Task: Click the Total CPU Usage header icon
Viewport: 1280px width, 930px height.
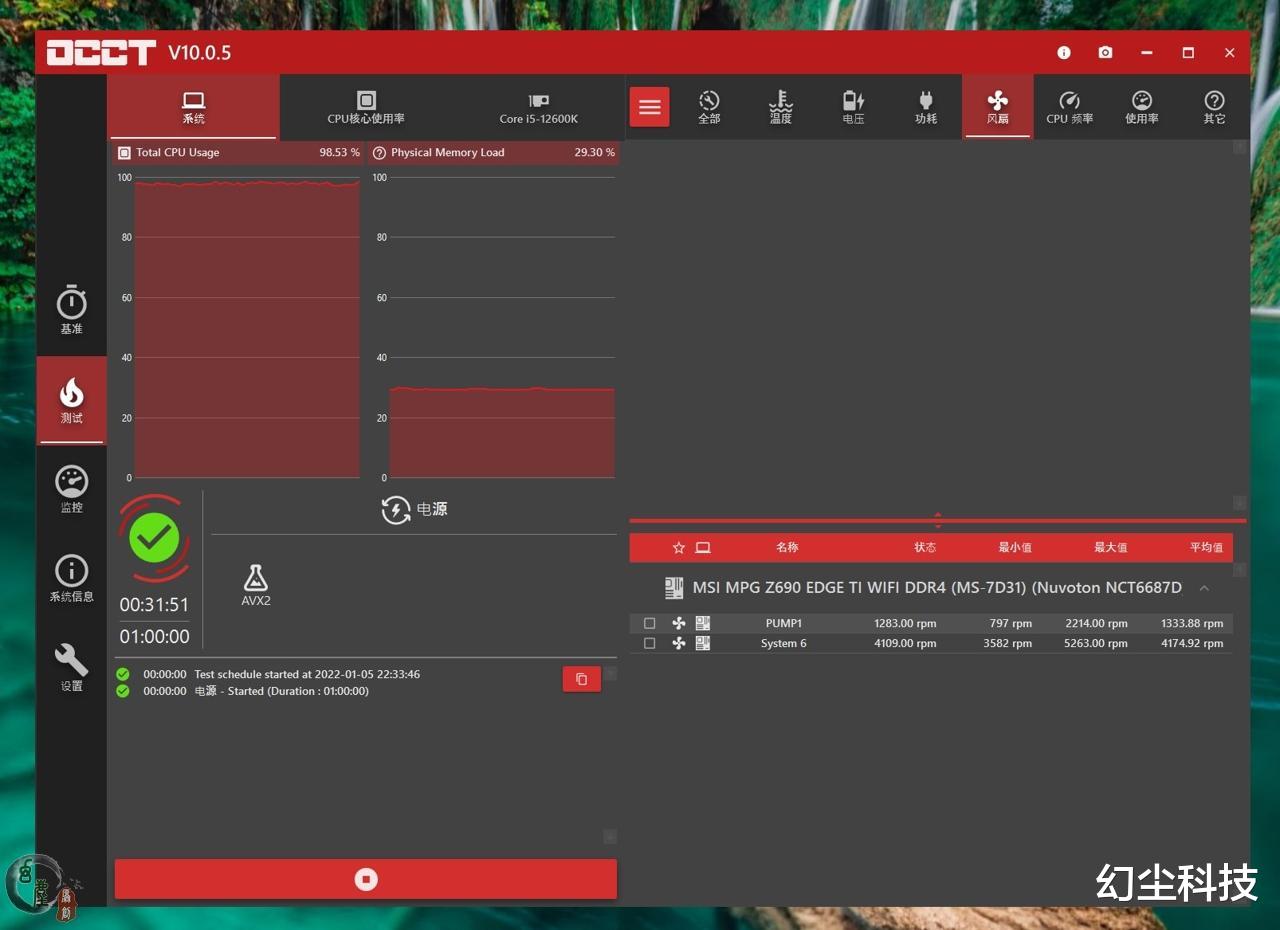Action: [x=124, y=153]
